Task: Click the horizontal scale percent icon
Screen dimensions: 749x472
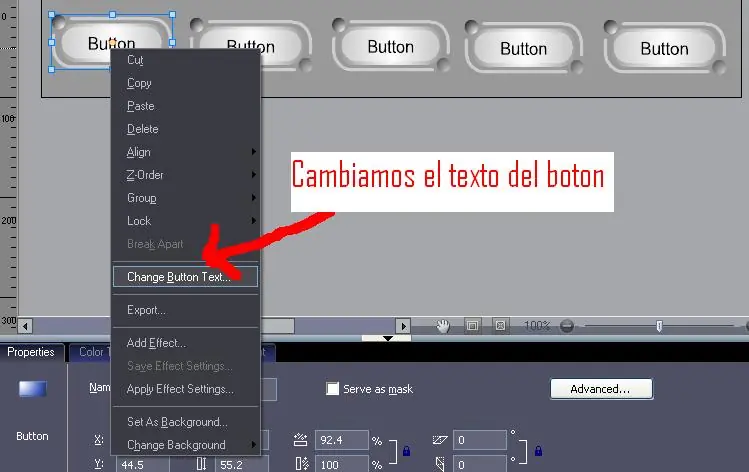Action: pos(300,440)
